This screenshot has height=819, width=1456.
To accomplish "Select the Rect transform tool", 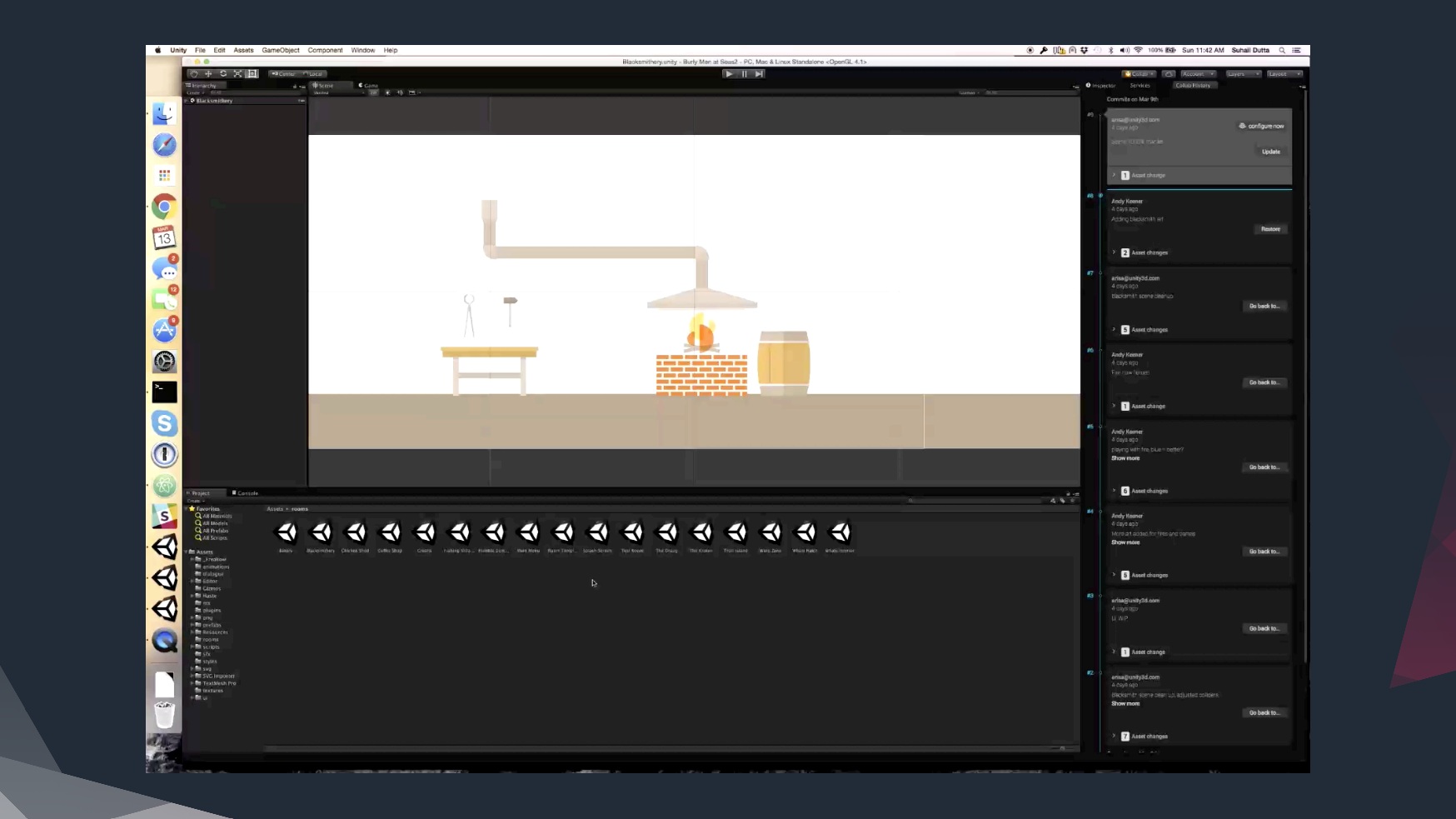I will pyautogui.click(x=252, y=74).
